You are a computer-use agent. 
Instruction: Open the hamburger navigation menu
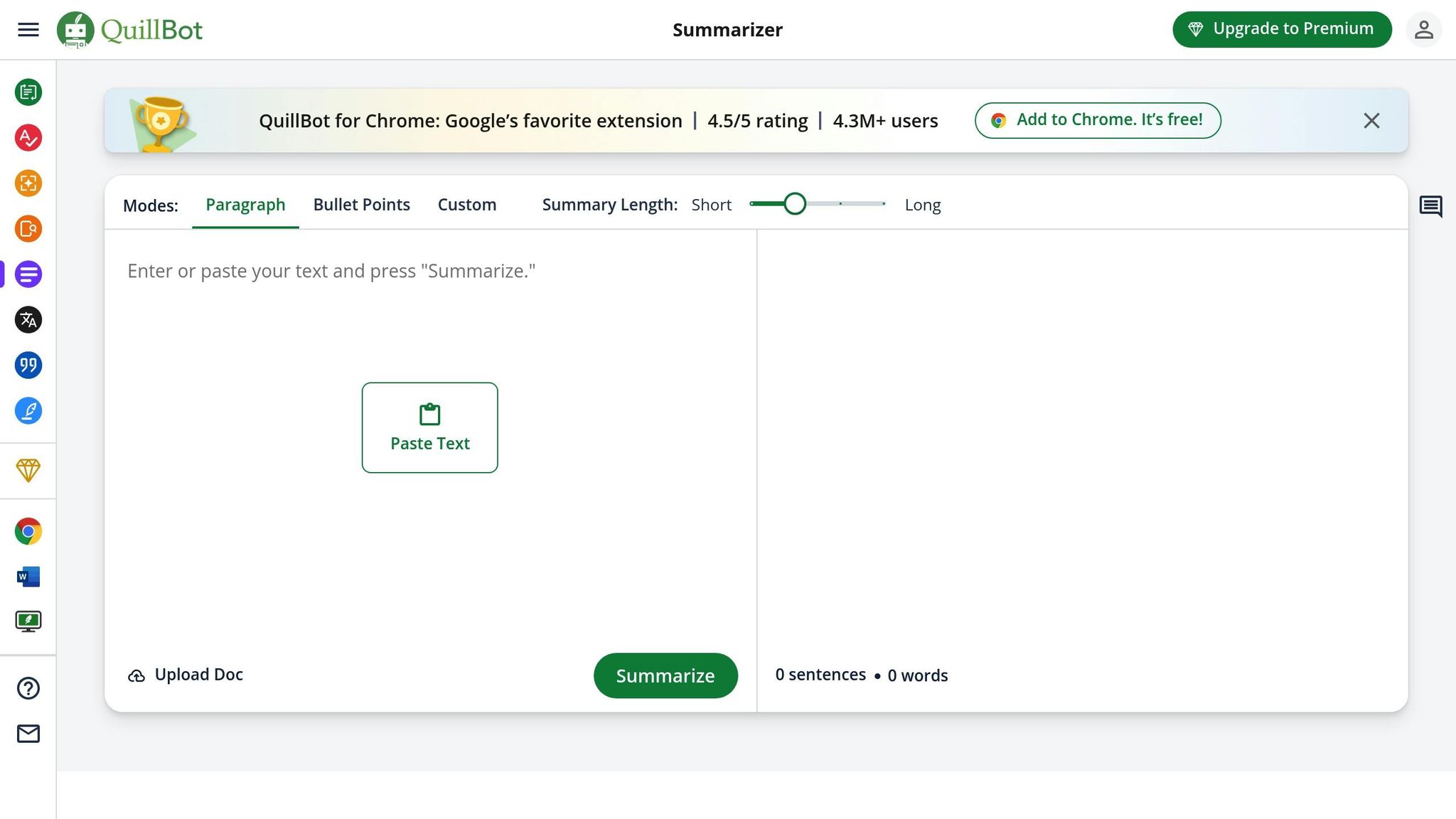click(x=28, y=29)
